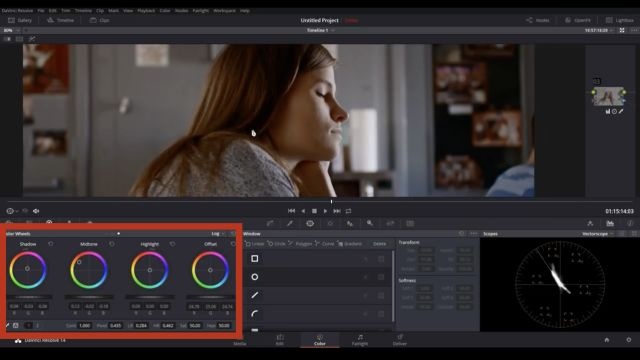Screen dimensions: 640x360
Task: Play the clip forward
Action: tap(325, 211)
